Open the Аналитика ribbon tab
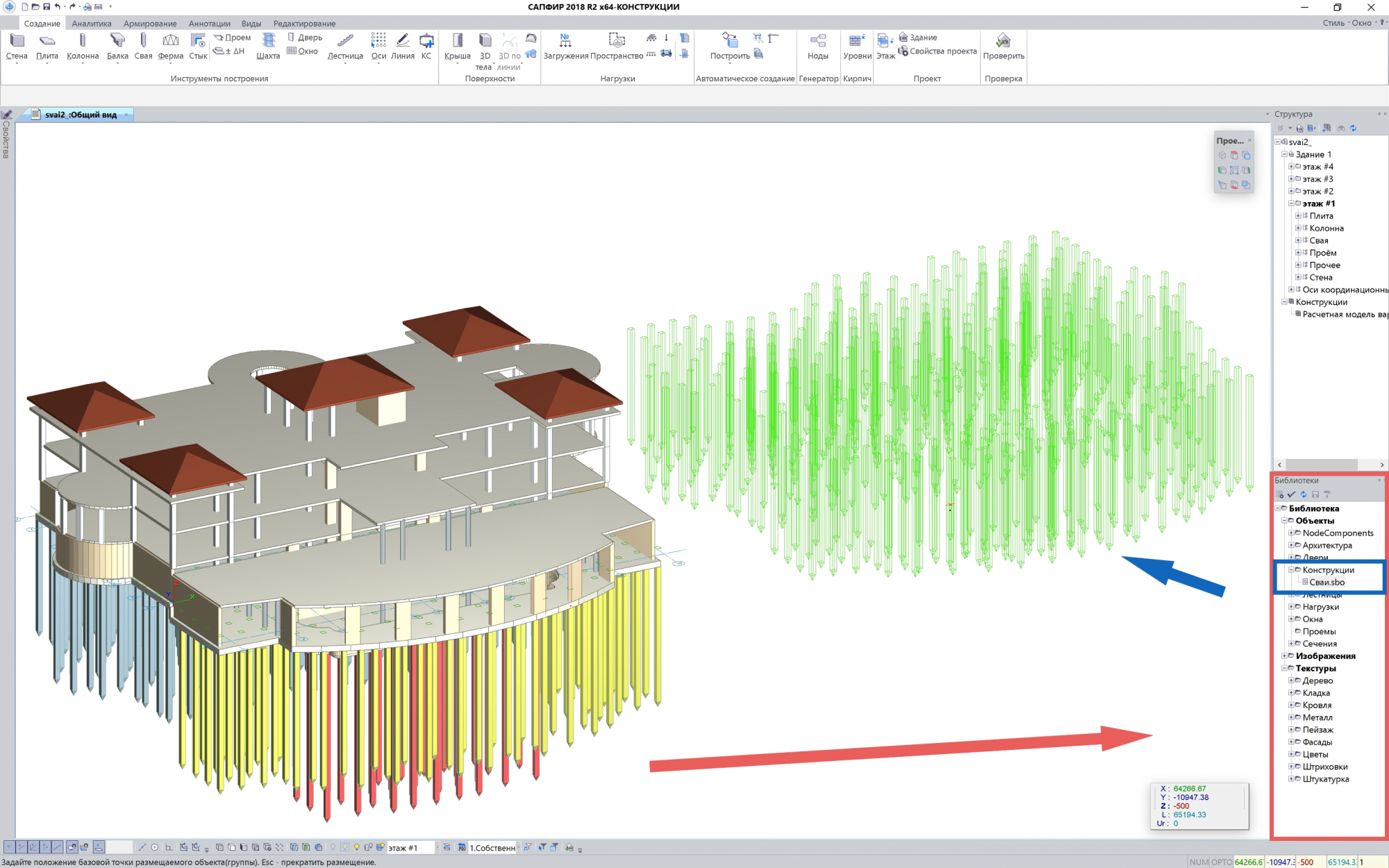 click(92, 24)
